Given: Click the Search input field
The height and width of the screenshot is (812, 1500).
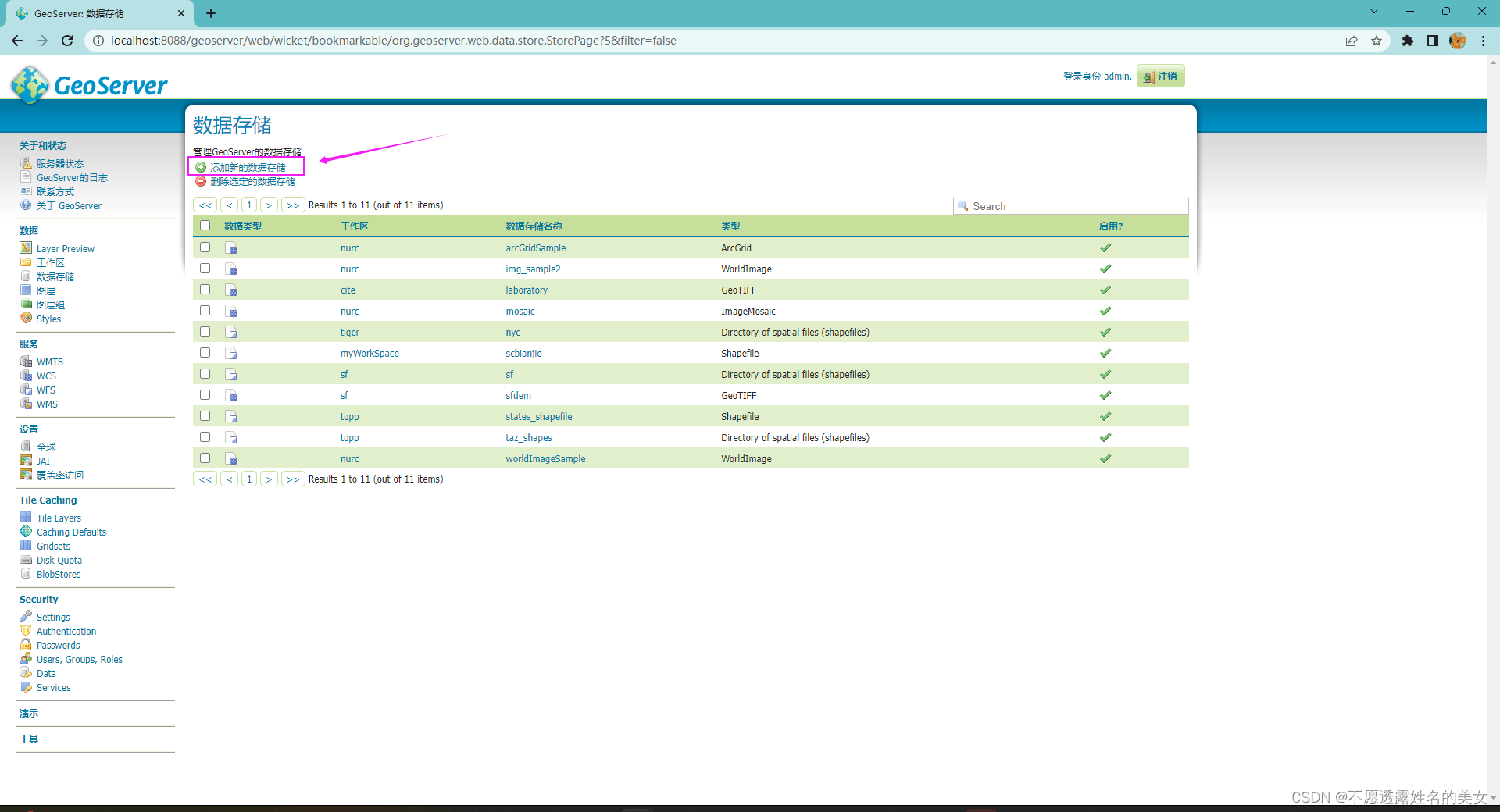Looking at the screenshot, I should pos(1071,206).
